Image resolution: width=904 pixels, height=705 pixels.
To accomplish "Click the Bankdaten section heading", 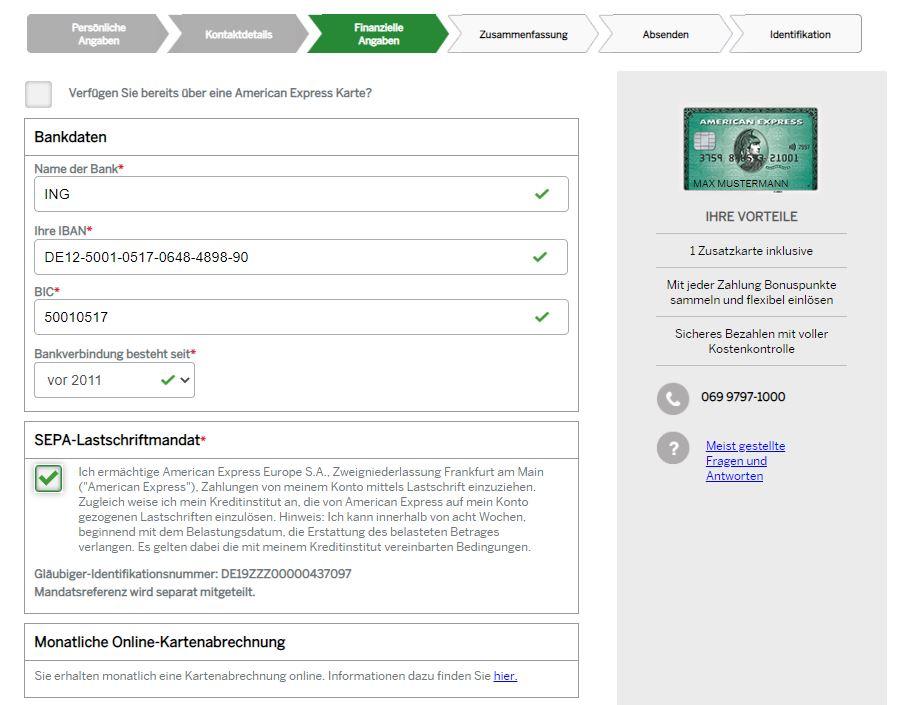I will 70,137.
